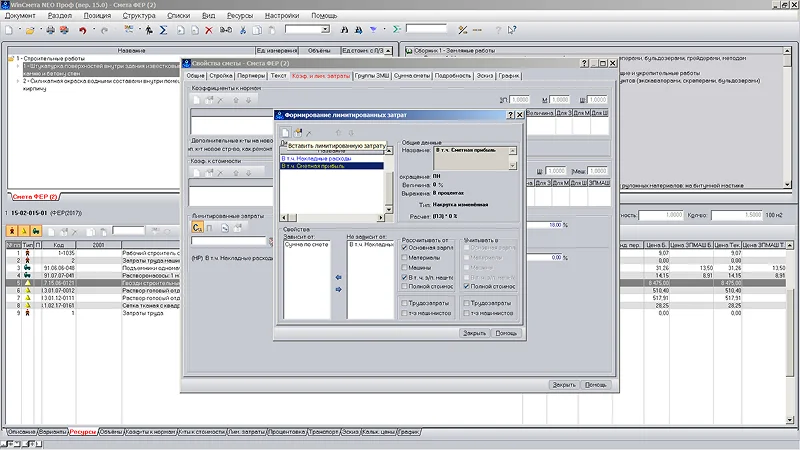Open the 'Транспорт' bottom tab
Image resolution: width=800 pixels, height=450 pixels.
pyautogui.click(x=323, y=432)
